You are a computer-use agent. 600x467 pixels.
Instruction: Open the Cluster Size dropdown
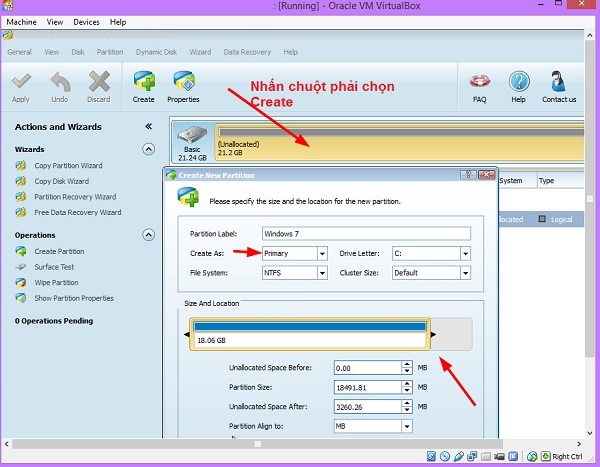pyautogui.click(x=465, y=273)
